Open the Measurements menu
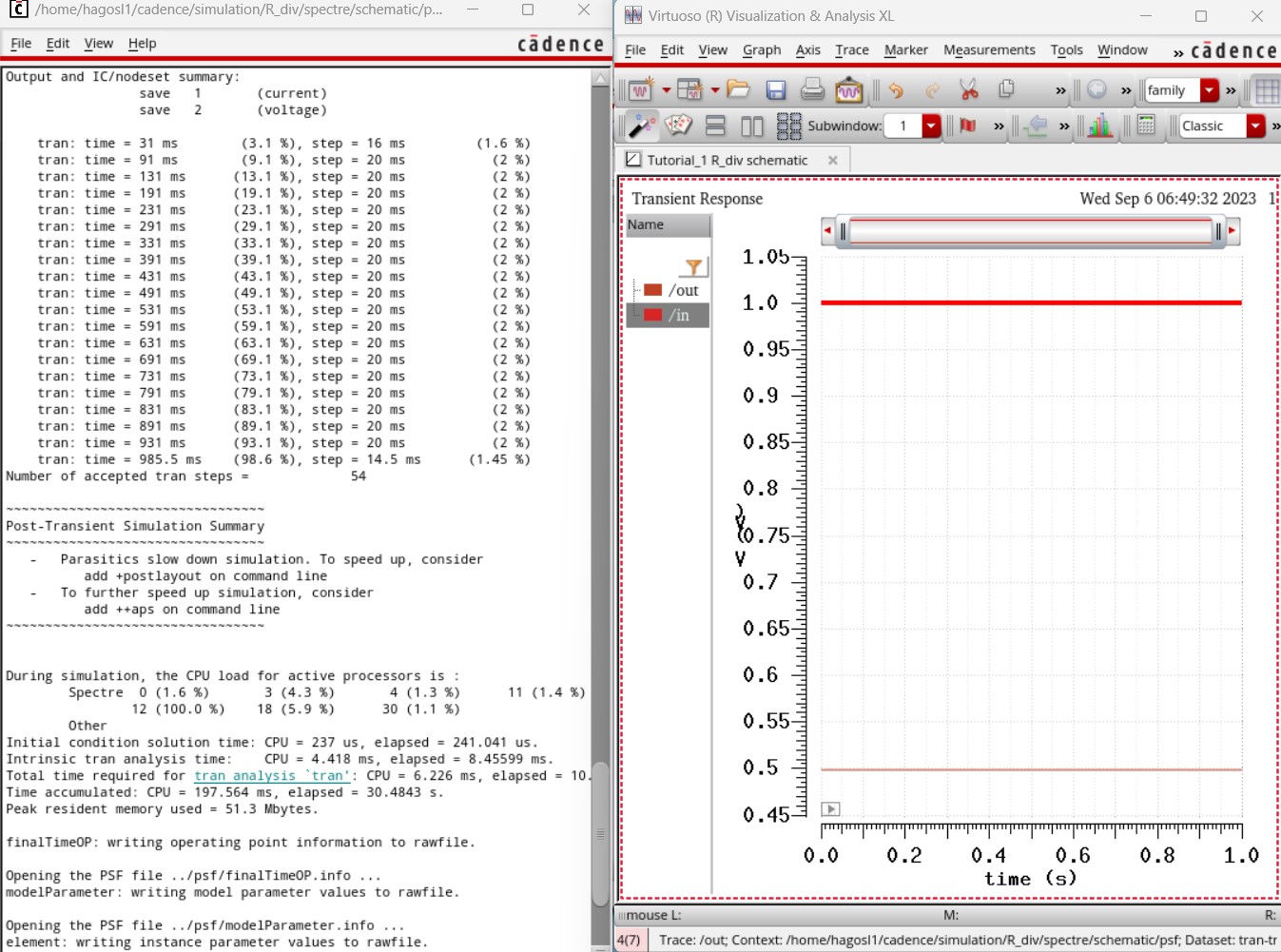 coord(988,49)
